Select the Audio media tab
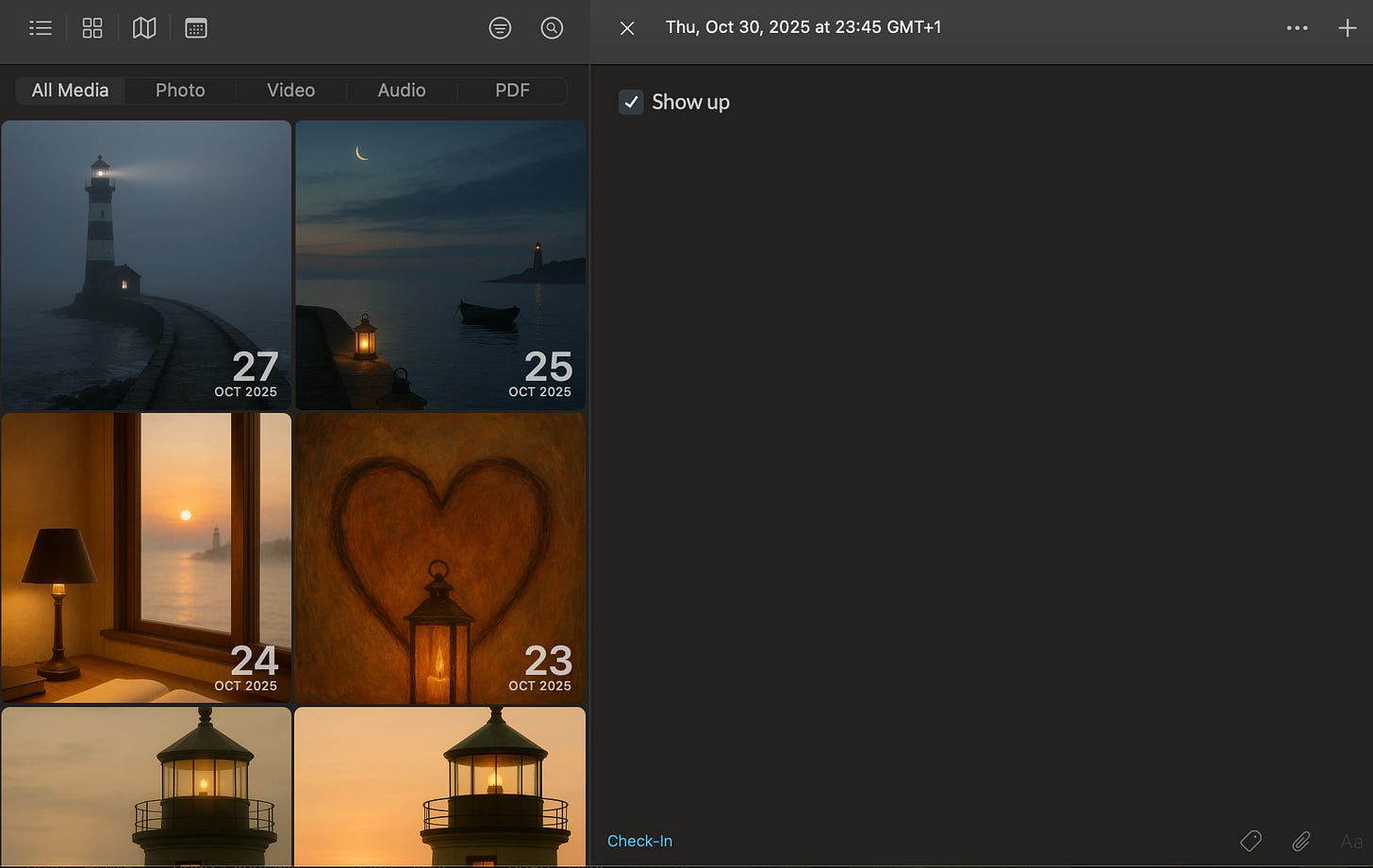The image size is (1373, 868). (x=402, y=90)
